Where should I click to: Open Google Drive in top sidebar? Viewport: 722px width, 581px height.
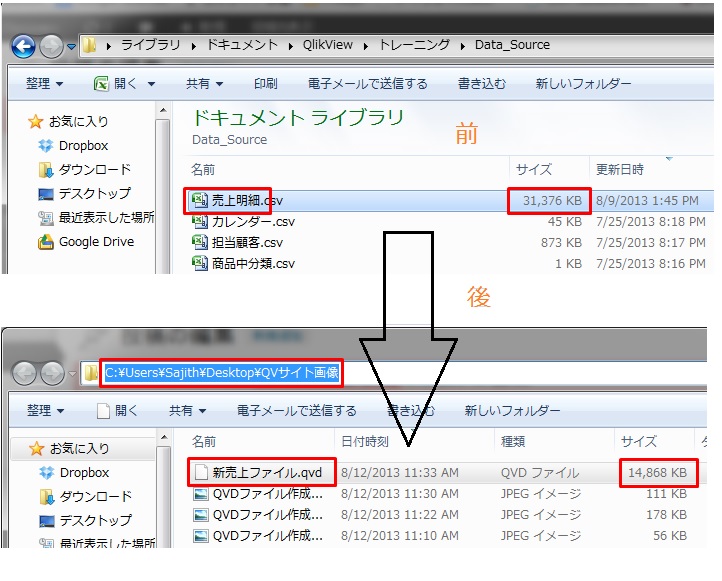86,242
